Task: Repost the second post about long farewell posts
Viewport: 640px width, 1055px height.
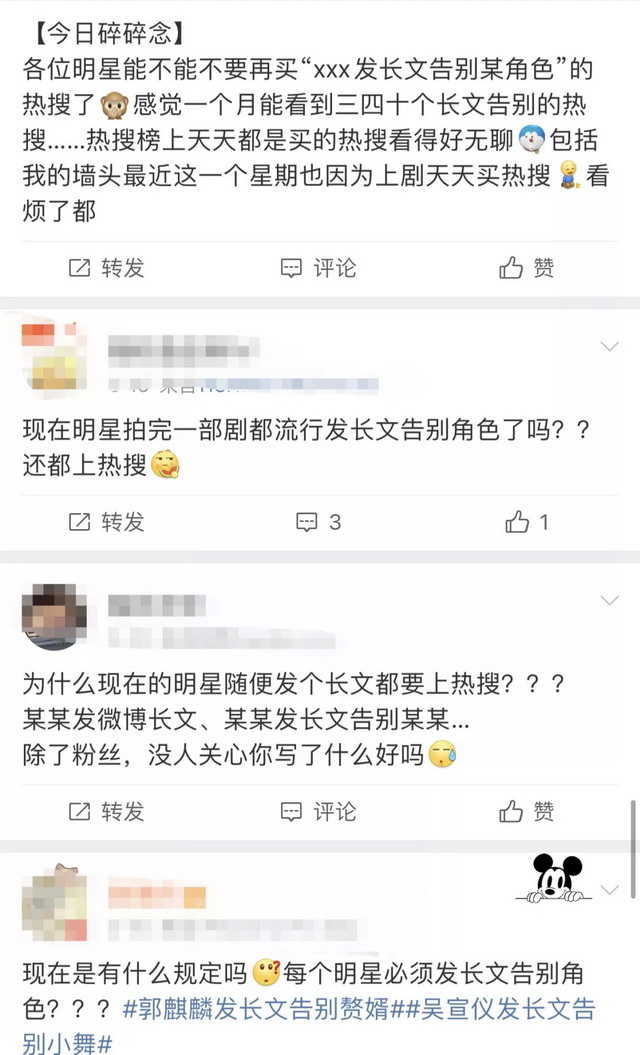Action: coord(106,521)
